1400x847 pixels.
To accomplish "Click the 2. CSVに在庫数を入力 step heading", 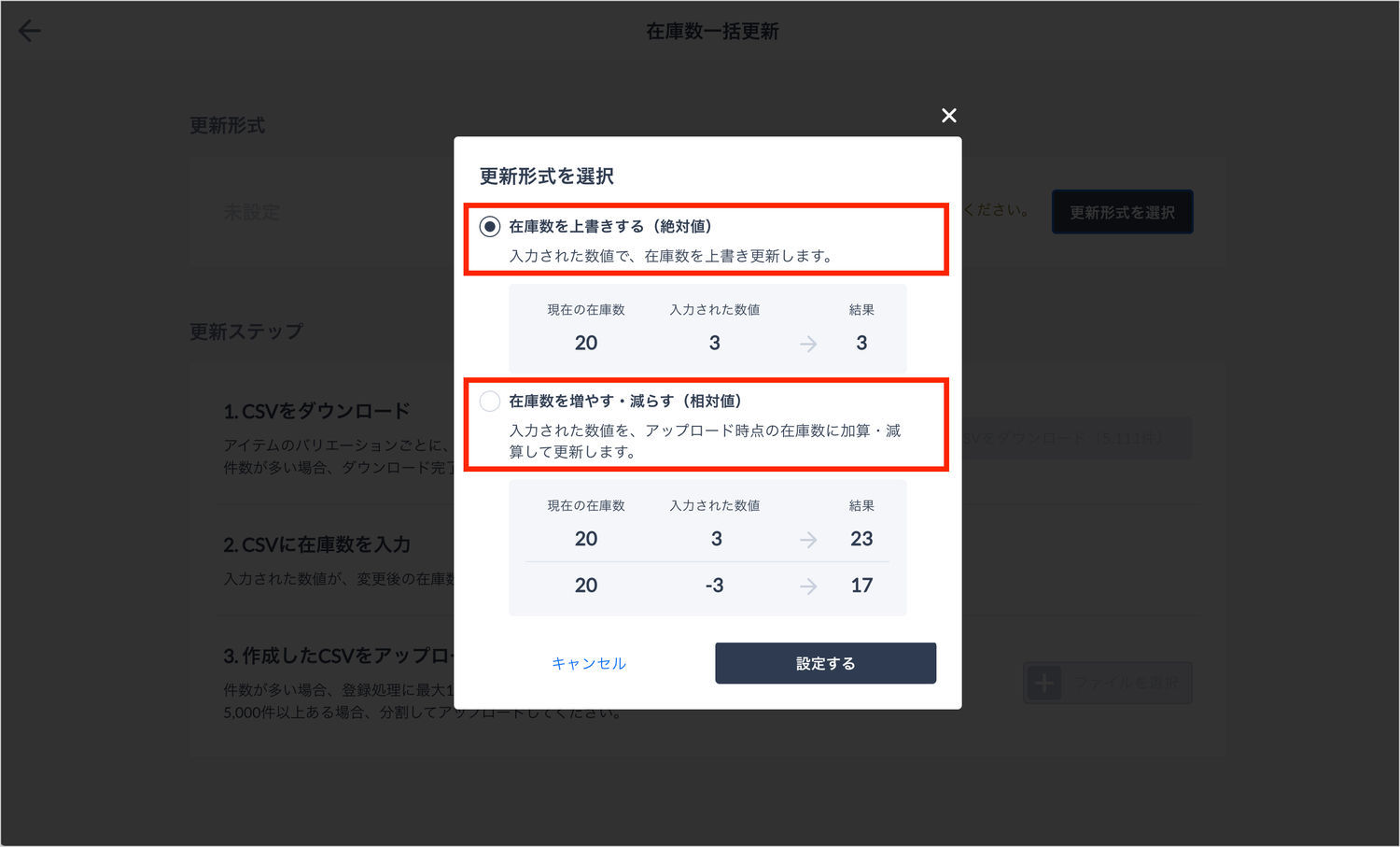I will point(316,544).
